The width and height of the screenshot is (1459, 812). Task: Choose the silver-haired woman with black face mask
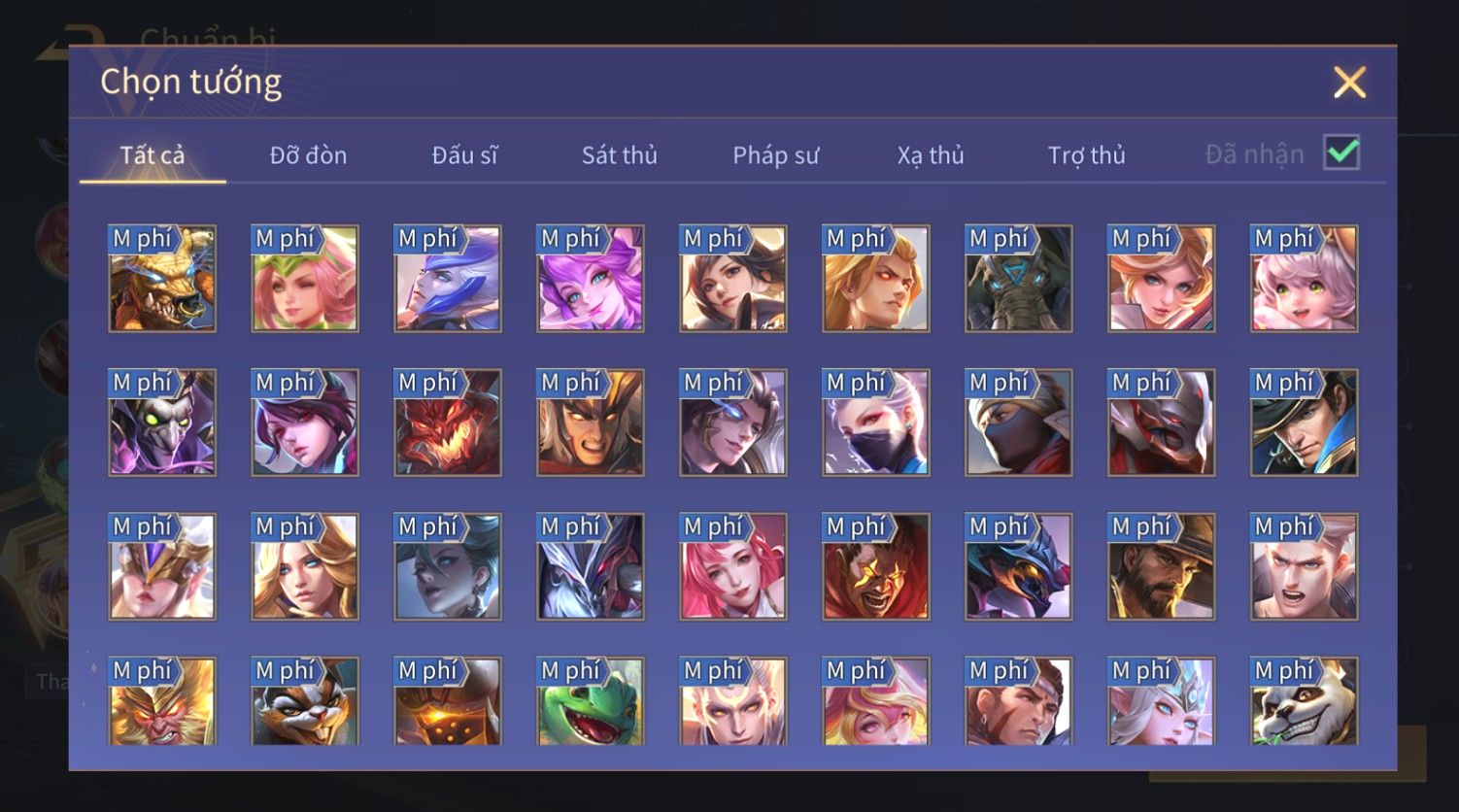point(875,423)
